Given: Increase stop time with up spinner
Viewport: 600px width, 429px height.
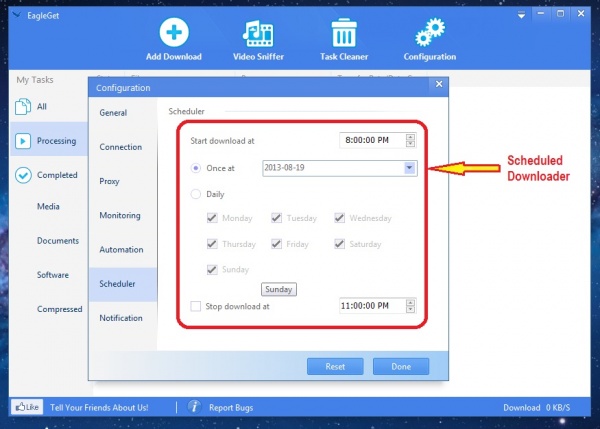Looking at the screenshot, I should click(x=410, y=302).
